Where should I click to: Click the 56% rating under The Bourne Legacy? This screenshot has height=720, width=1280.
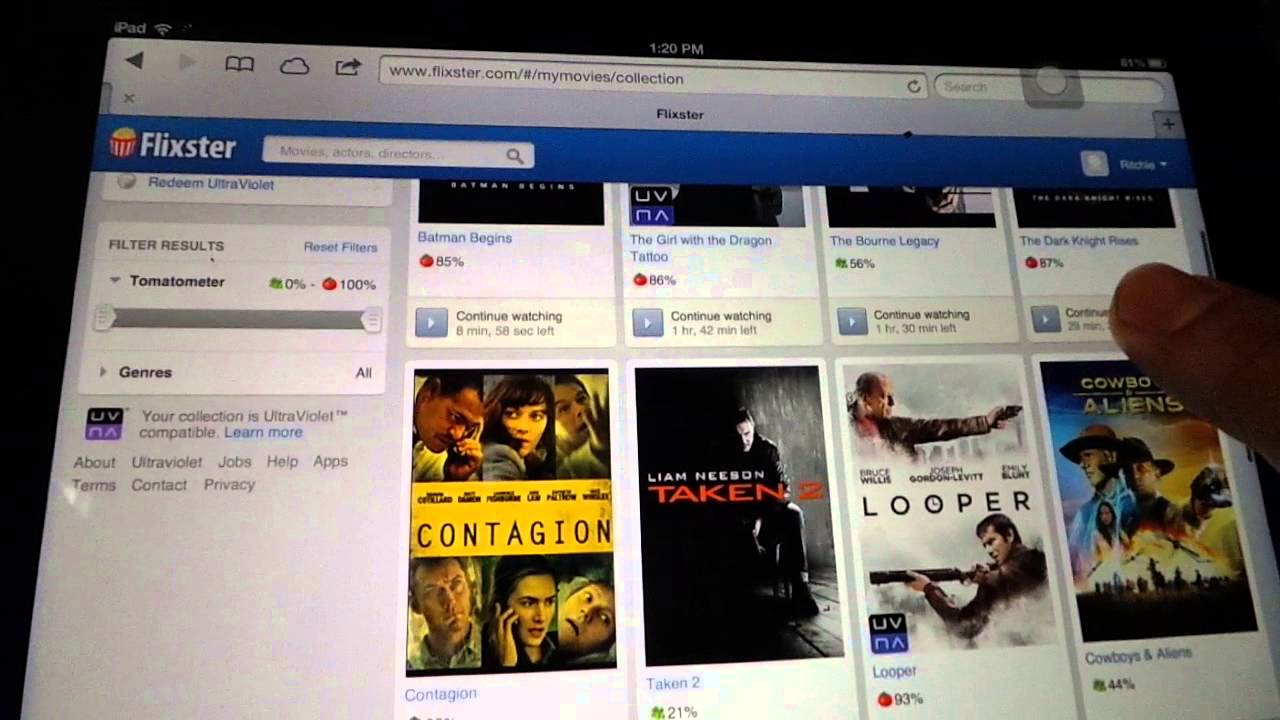coord(855,264)
